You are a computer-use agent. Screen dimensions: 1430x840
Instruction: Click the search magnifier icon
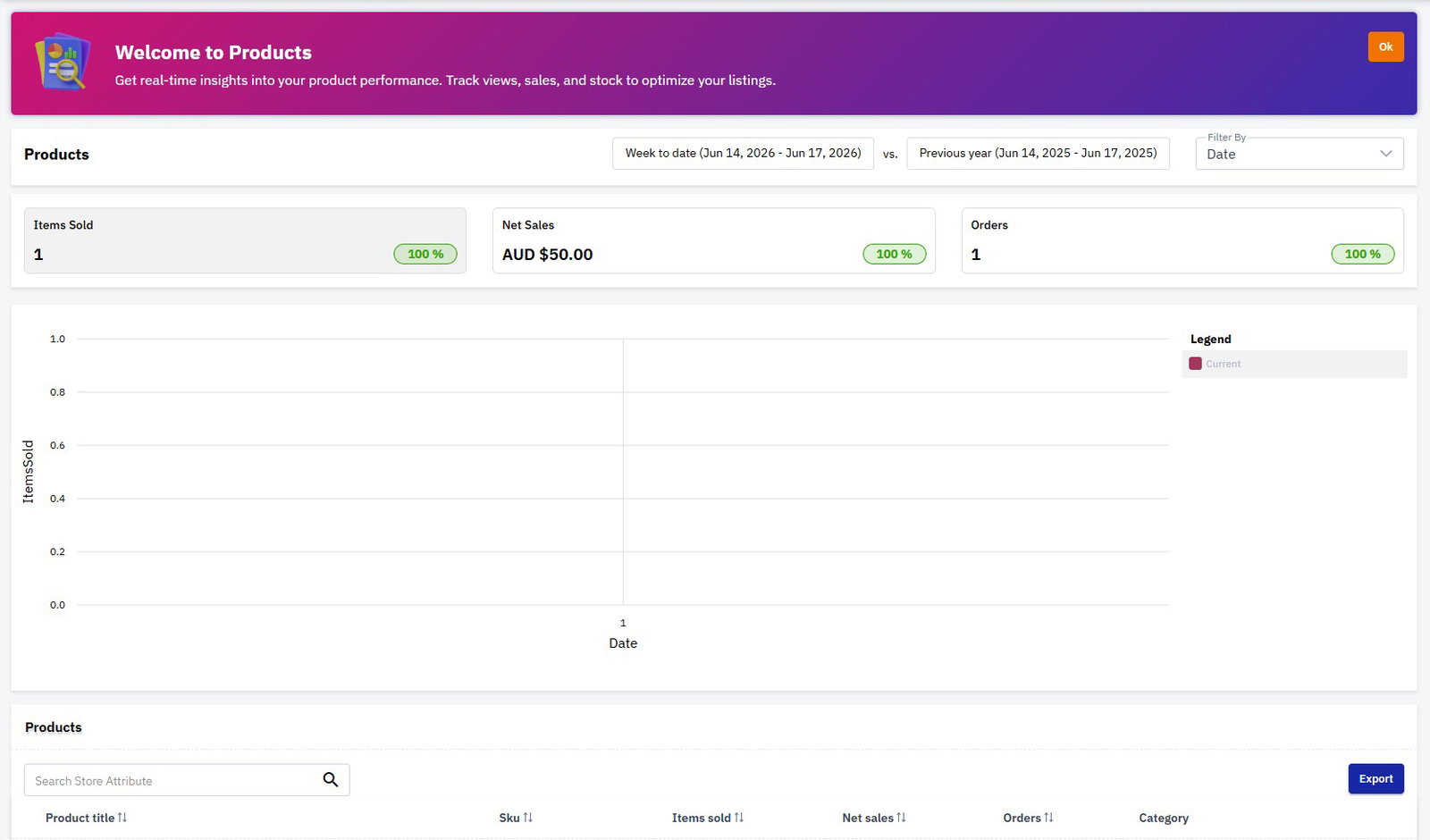(331, 780)
